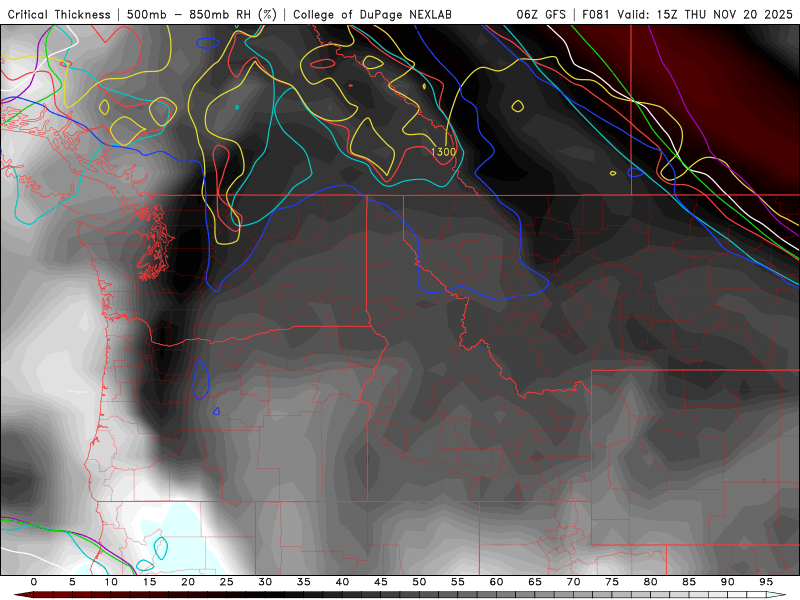This screenshot has width=800, height=600.
Task: Click the 85 tick on RH scale
Action: [x=689, y=582]
